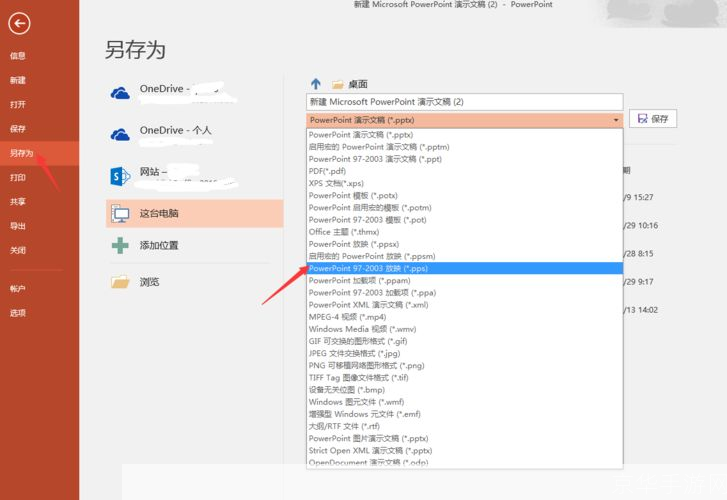Select JPEG 文件交换格式 (*.jpg)
727x500 pixels.
pyautogui.click(x=465, y=353)
